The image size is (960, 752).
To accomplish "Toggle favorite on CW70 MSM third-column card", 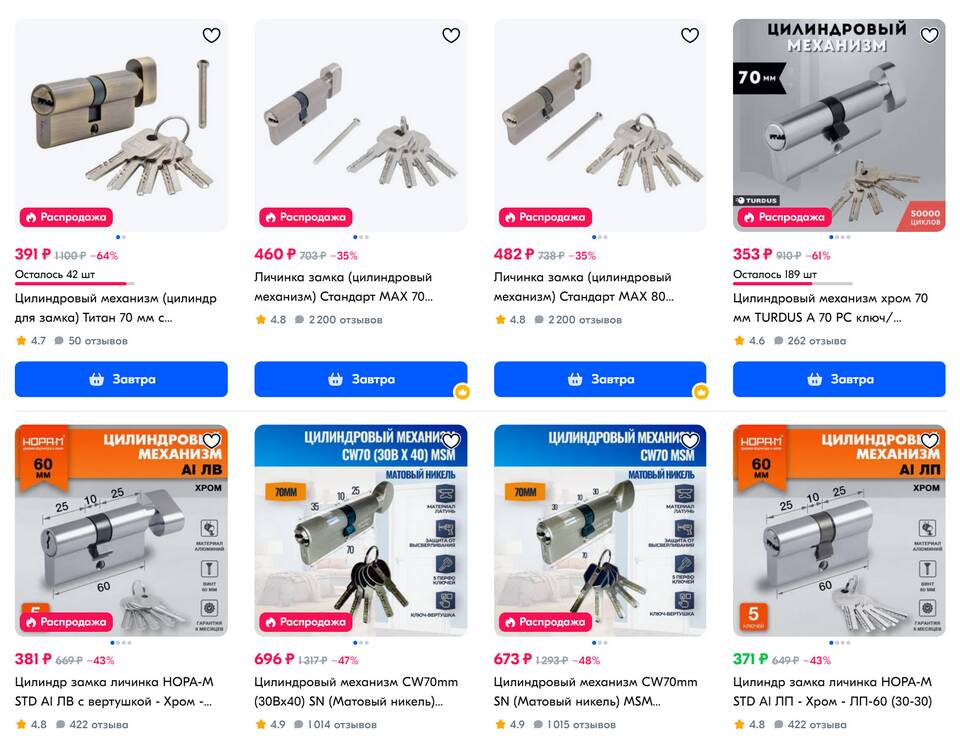I will [x=690, y=440].
